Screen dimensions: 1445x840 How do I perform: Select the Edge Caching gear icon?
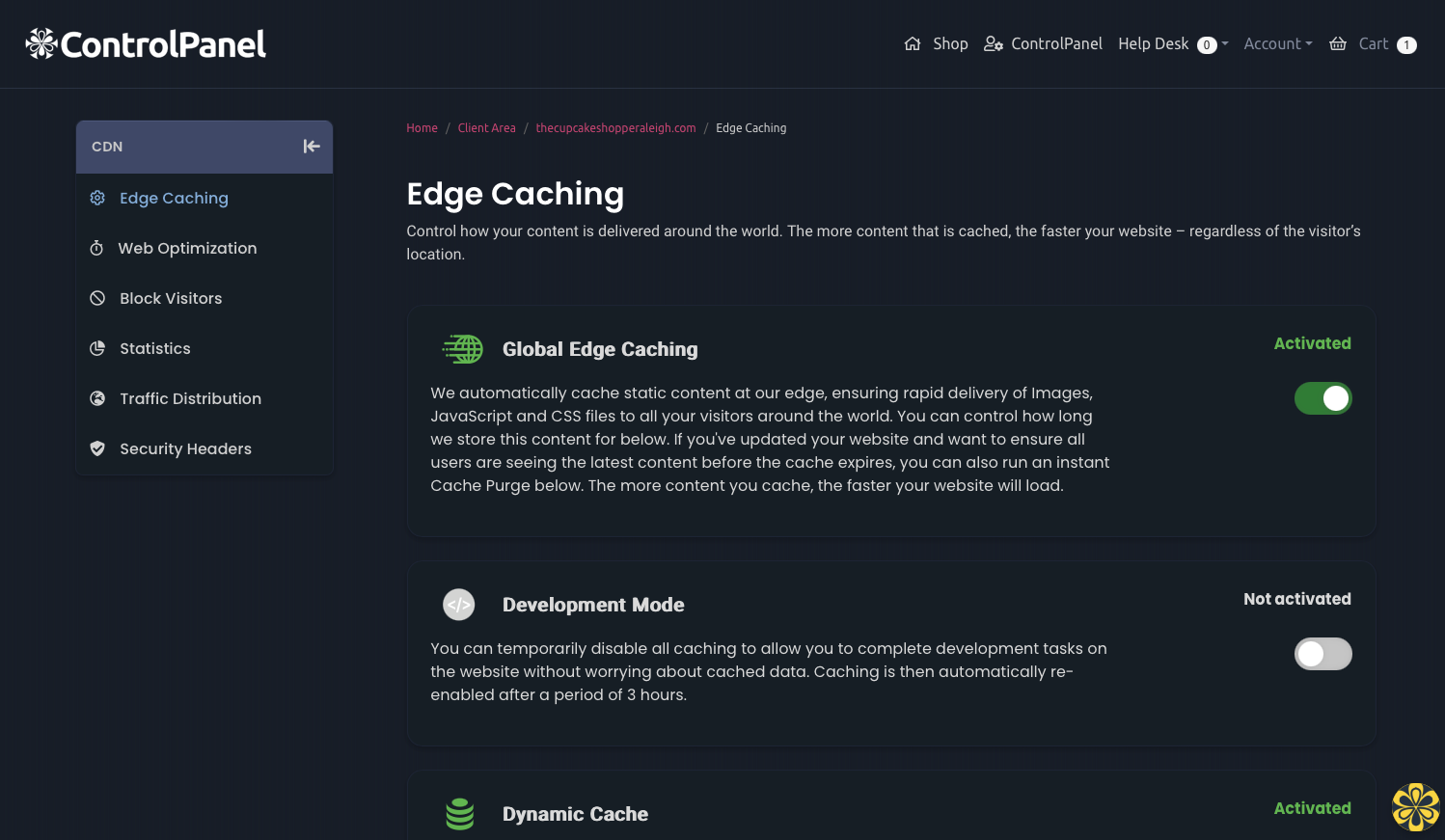(96, 198)
